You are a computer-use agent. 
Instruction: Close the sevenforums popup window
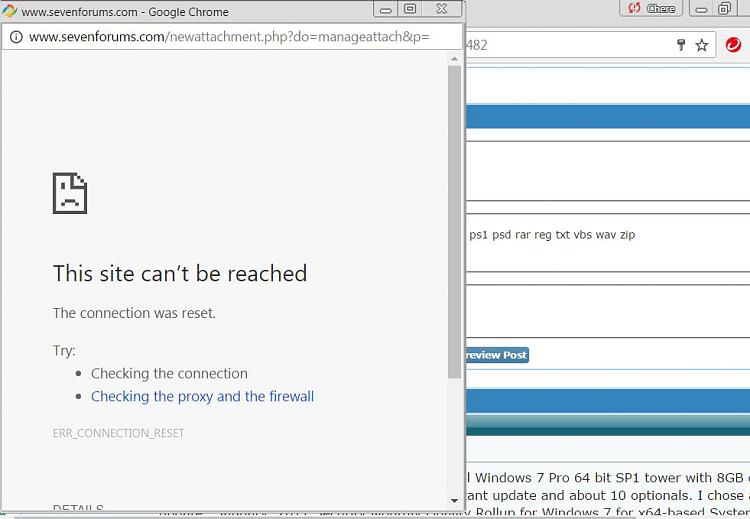pyautogui.click(x=442, y=9)
